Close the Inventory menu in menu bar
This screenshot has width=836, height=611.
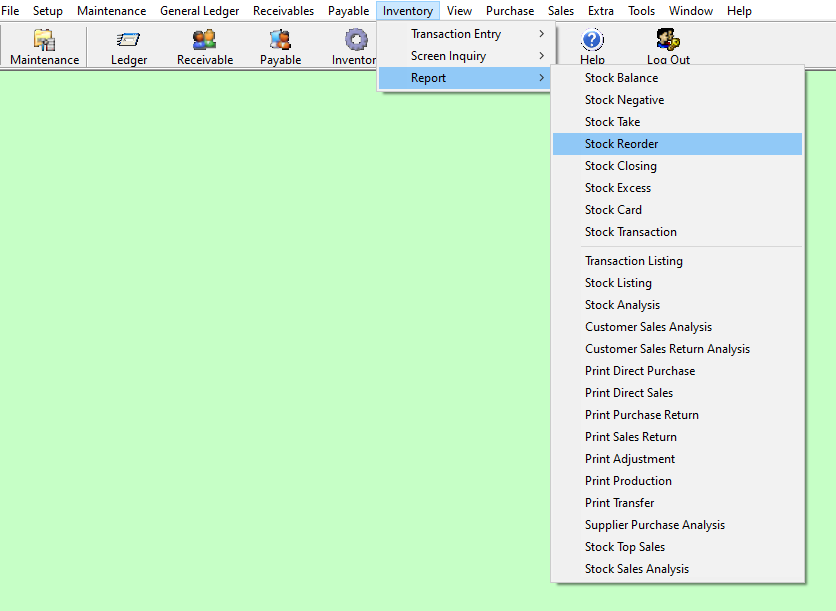408,11
